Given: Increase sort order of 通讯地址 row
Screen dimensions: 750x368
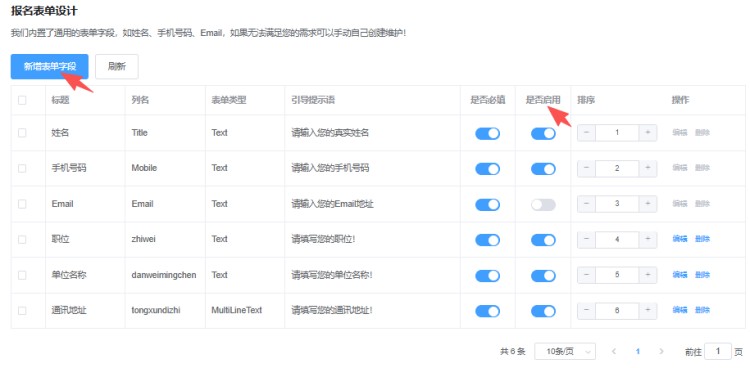Looking at the screenshot, I should [648, 311].
